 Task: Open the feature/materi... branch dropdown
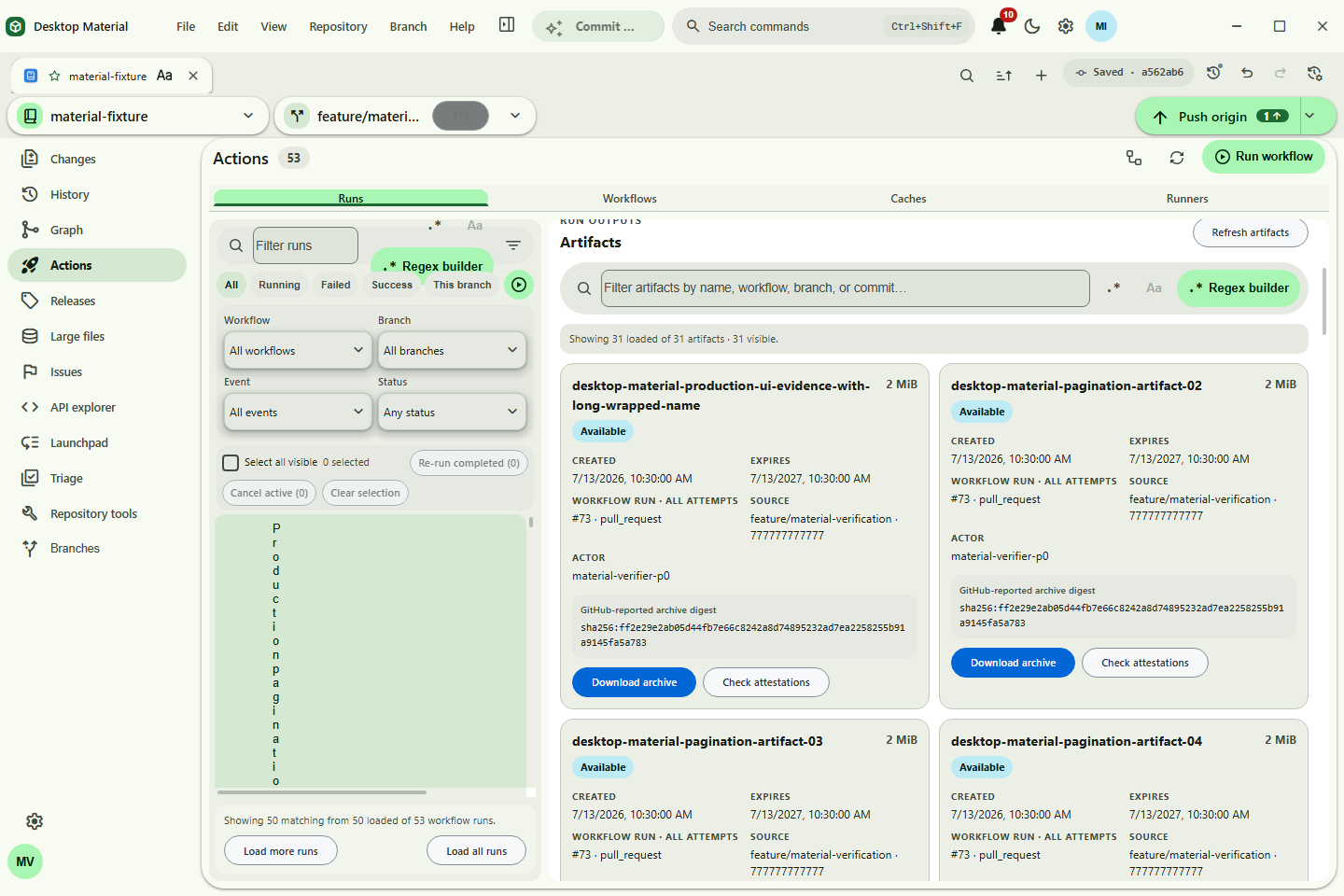tap(405, 116)
